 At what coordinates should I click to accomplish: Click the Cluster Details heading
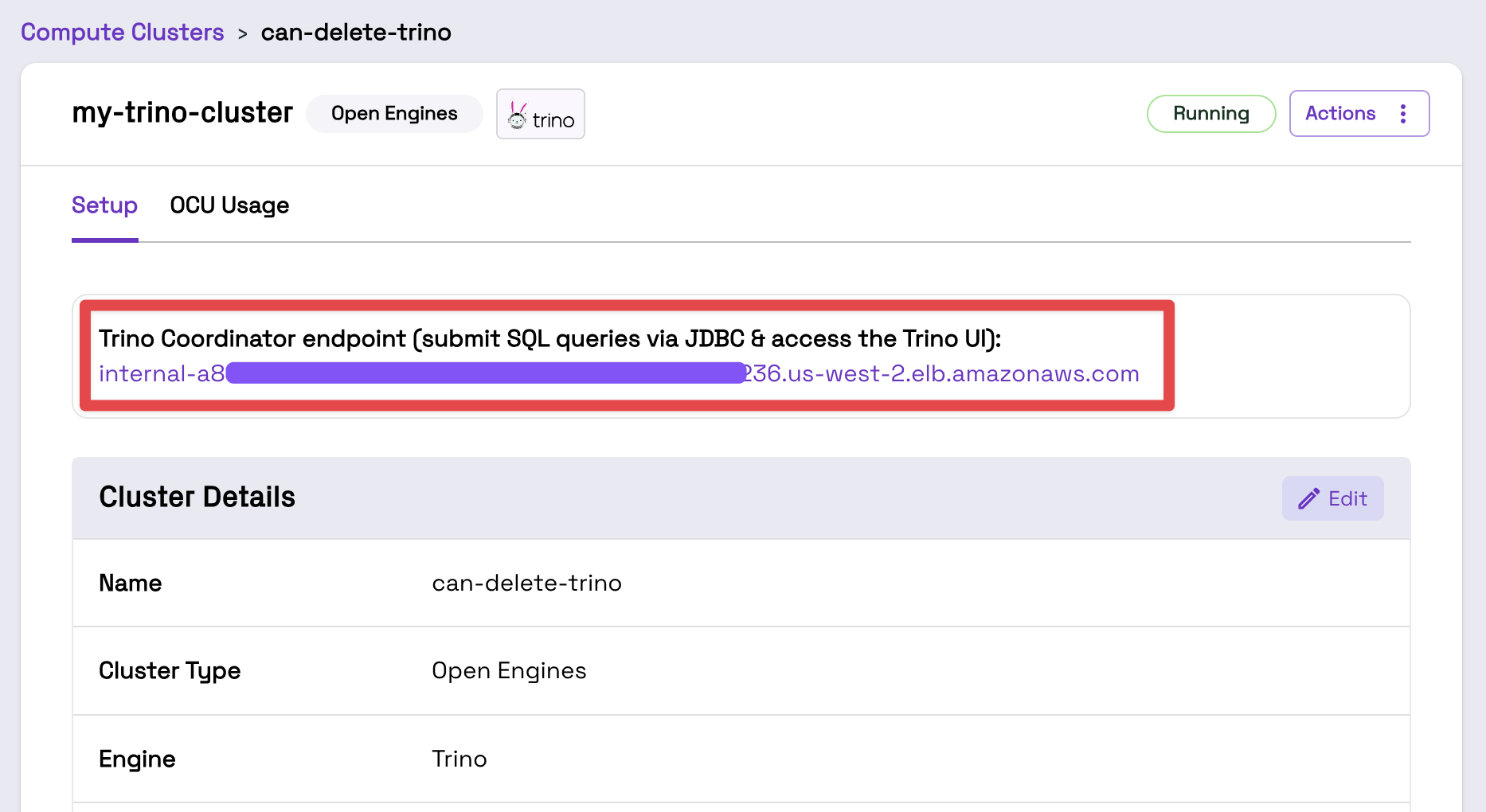tap(197, 497)
